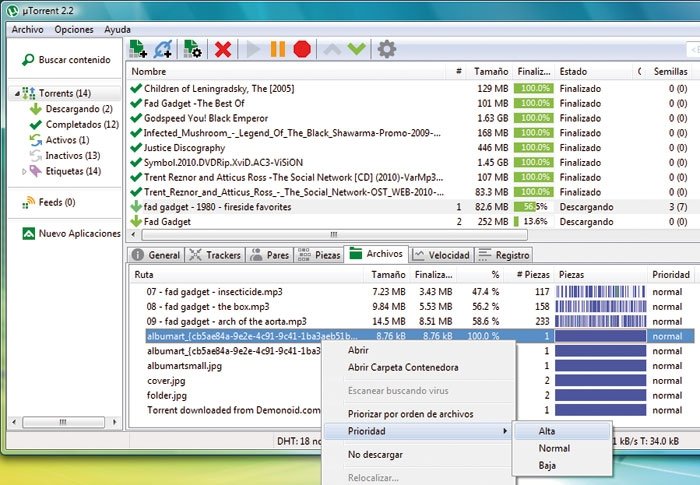Click the Start torrent play icon

tap(253, 49)
